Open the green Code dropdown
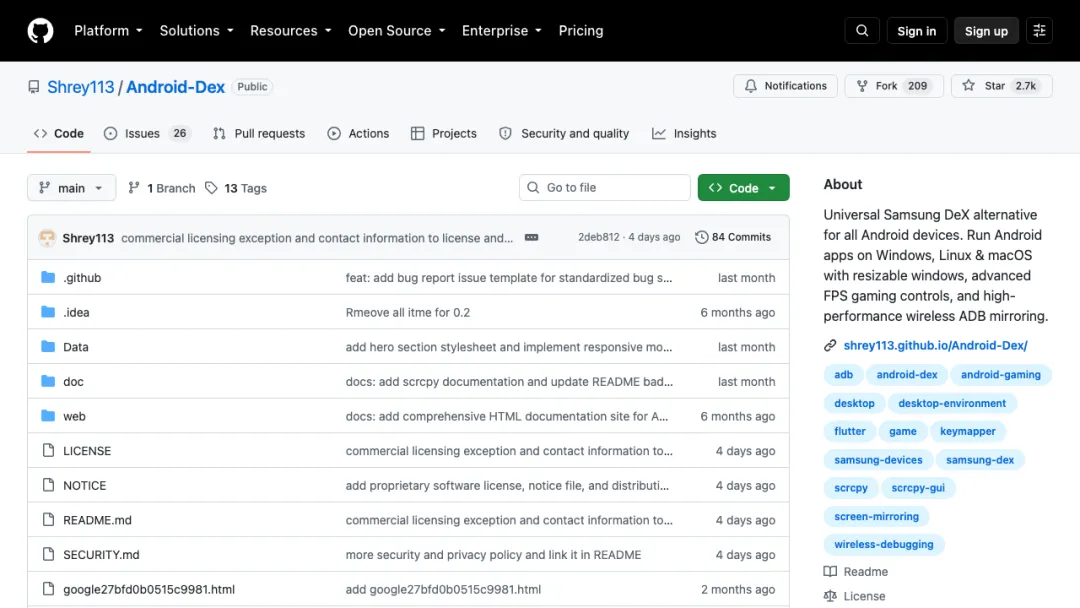This screenshot has width=1080, height=608. pyautogui.click(x=743, y=188)
